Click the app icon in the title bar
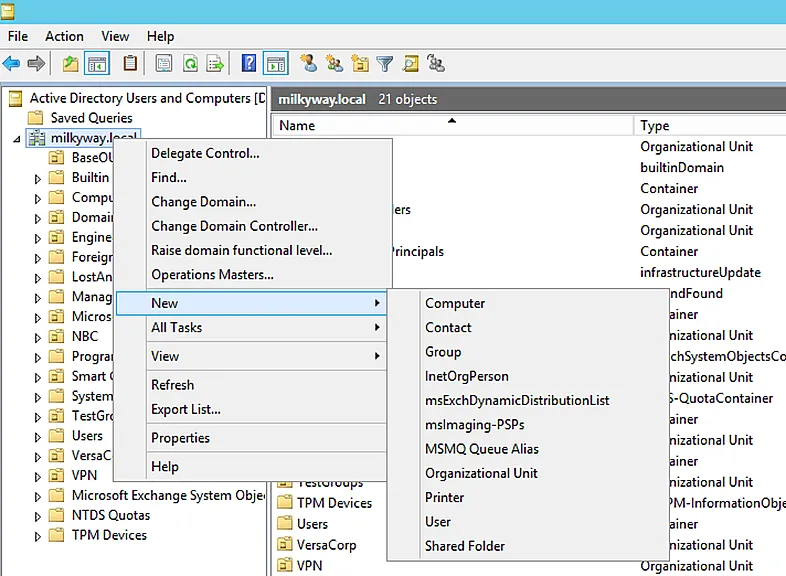 point(7,11)
